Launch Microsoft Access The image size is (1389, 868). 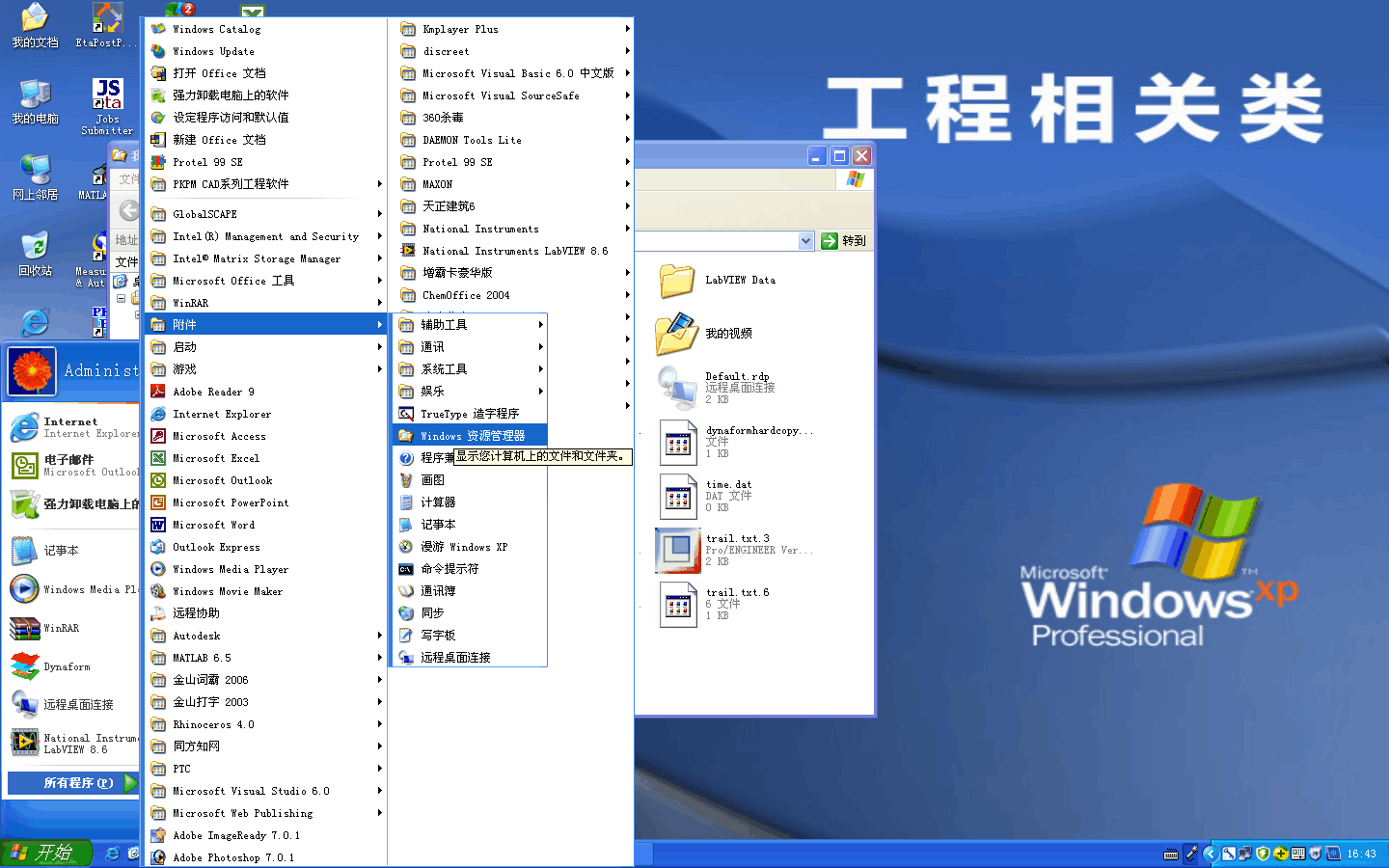tap(266, 436)
